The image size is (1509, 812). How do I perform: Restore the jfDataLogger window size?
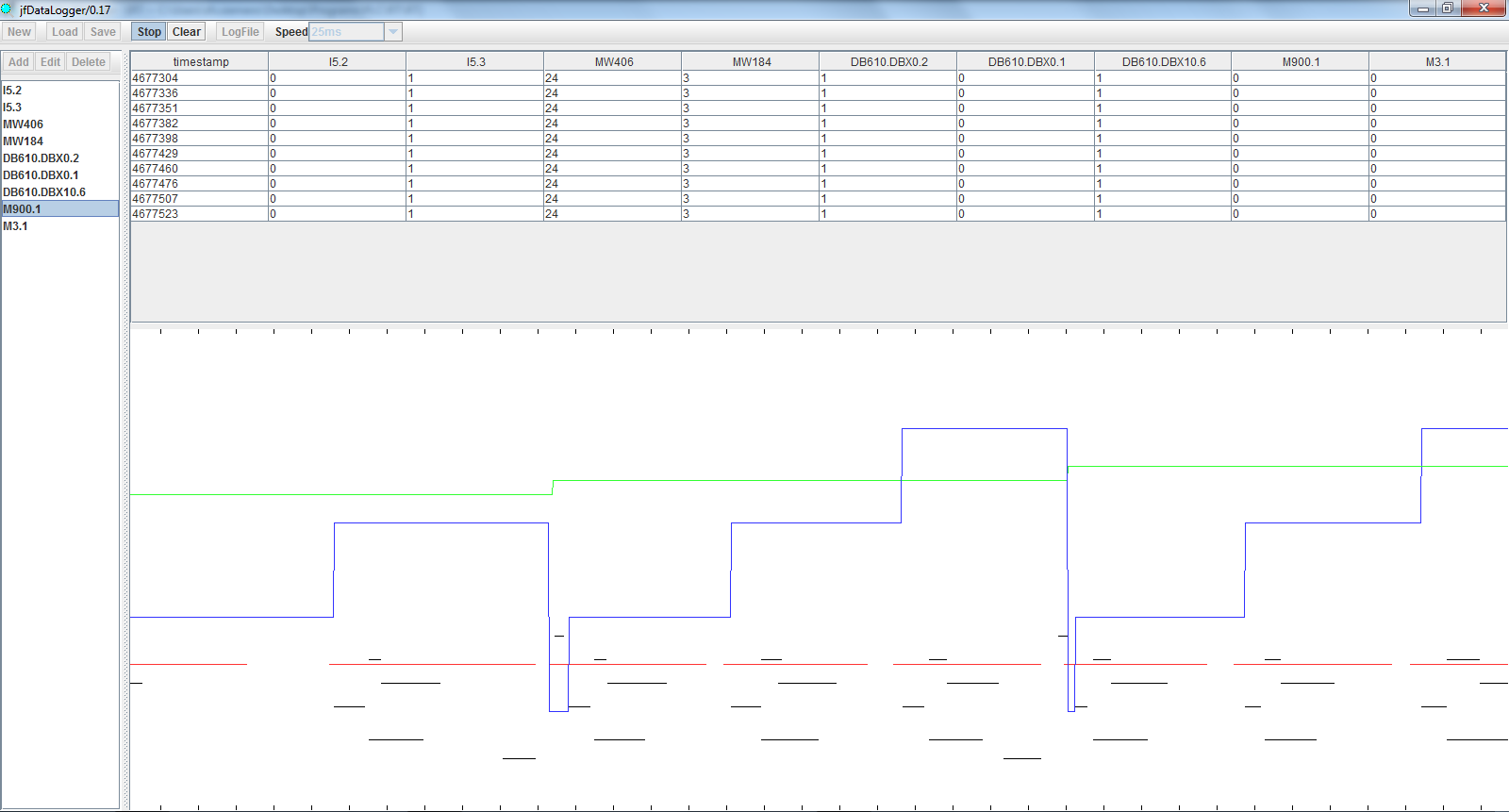click(1448, 8)
